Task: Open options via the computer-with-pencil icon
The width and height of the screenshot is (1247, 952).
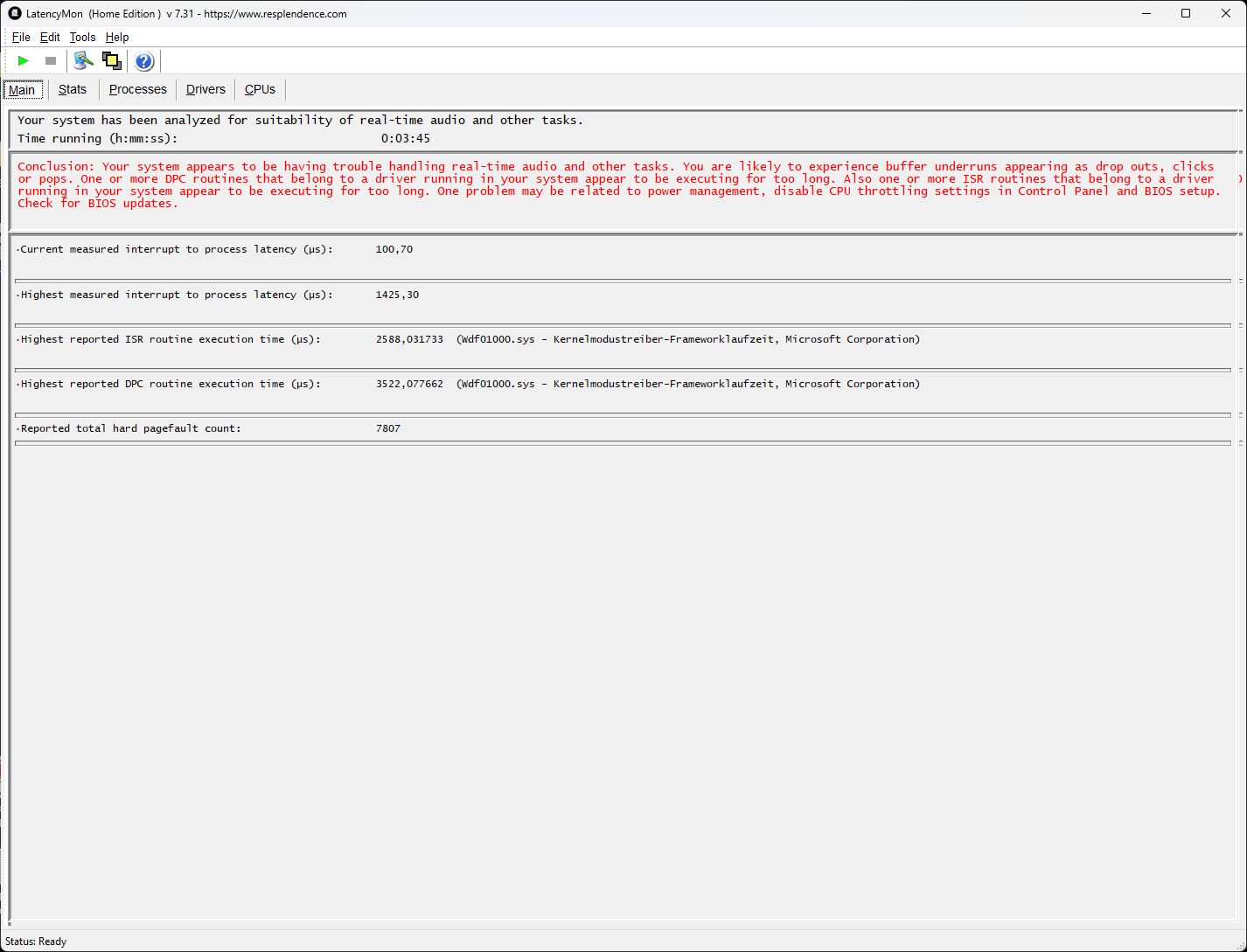Action: (83, 61)
